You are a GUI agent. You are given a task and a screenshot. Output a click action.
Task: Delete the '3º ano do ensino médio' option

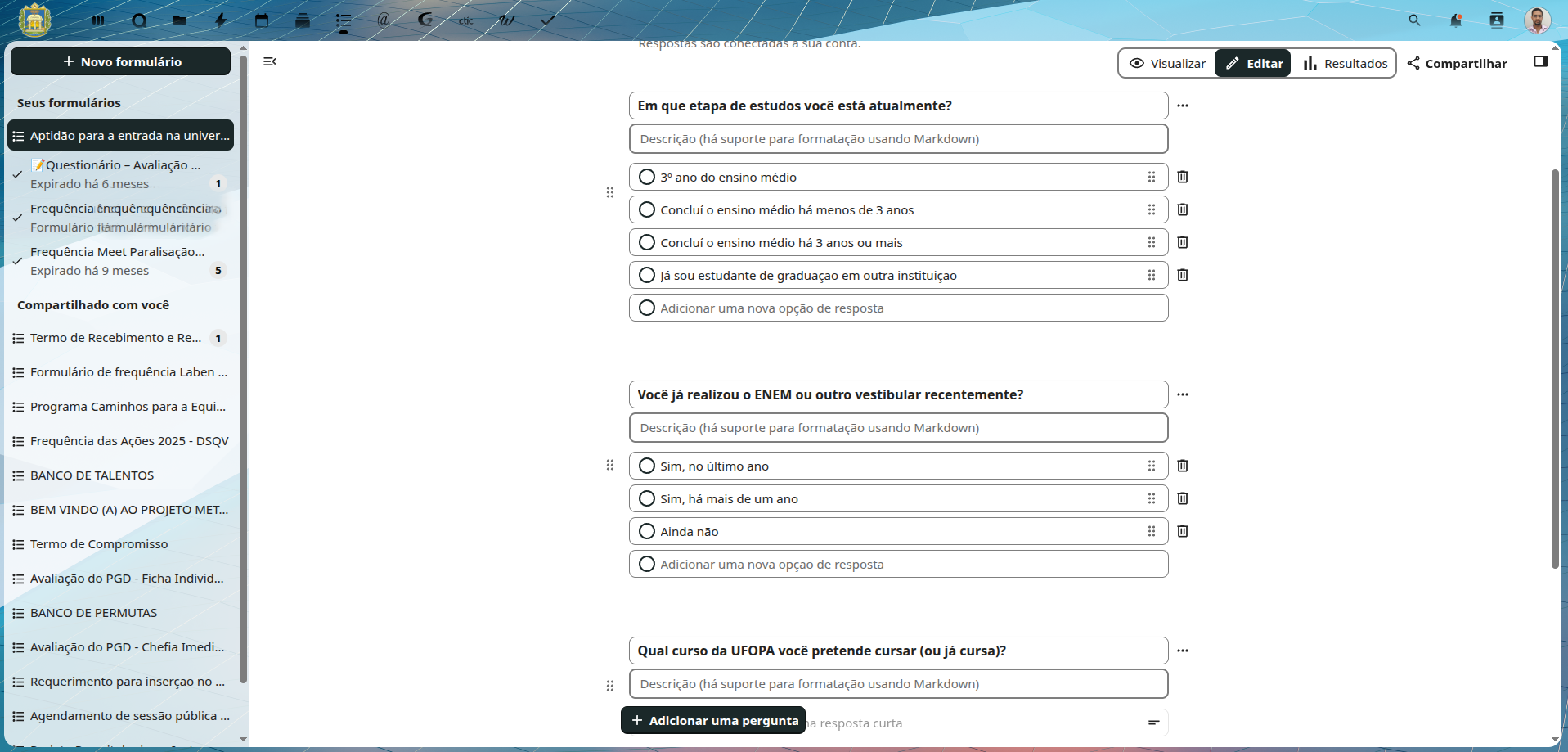pos(1182,177)
